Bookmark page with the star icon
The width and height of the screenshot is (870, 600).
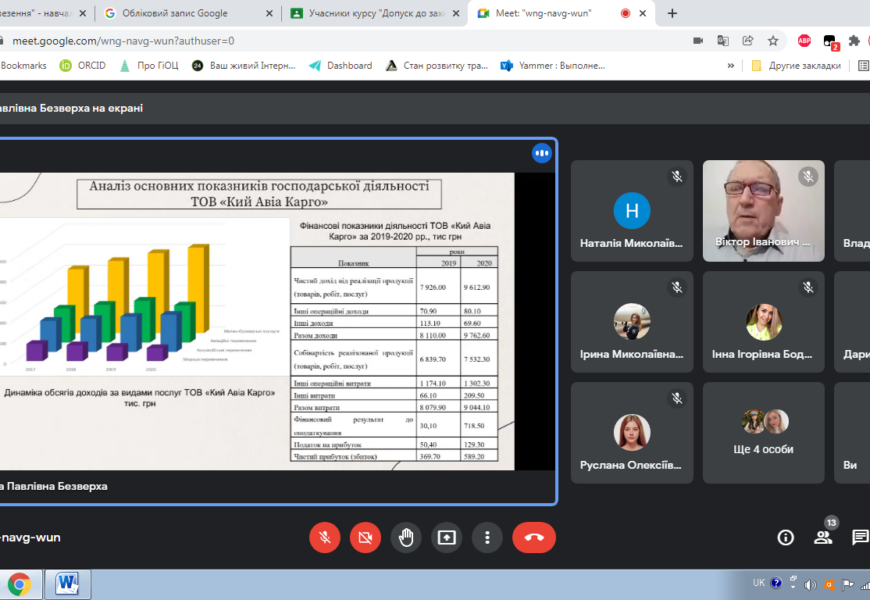[773, 41]
